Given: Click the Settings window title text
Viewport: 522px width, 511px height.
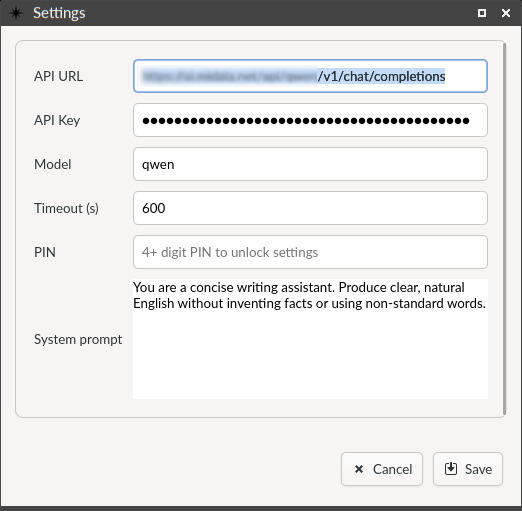Looking at the screenshot, I should [59, 13].
